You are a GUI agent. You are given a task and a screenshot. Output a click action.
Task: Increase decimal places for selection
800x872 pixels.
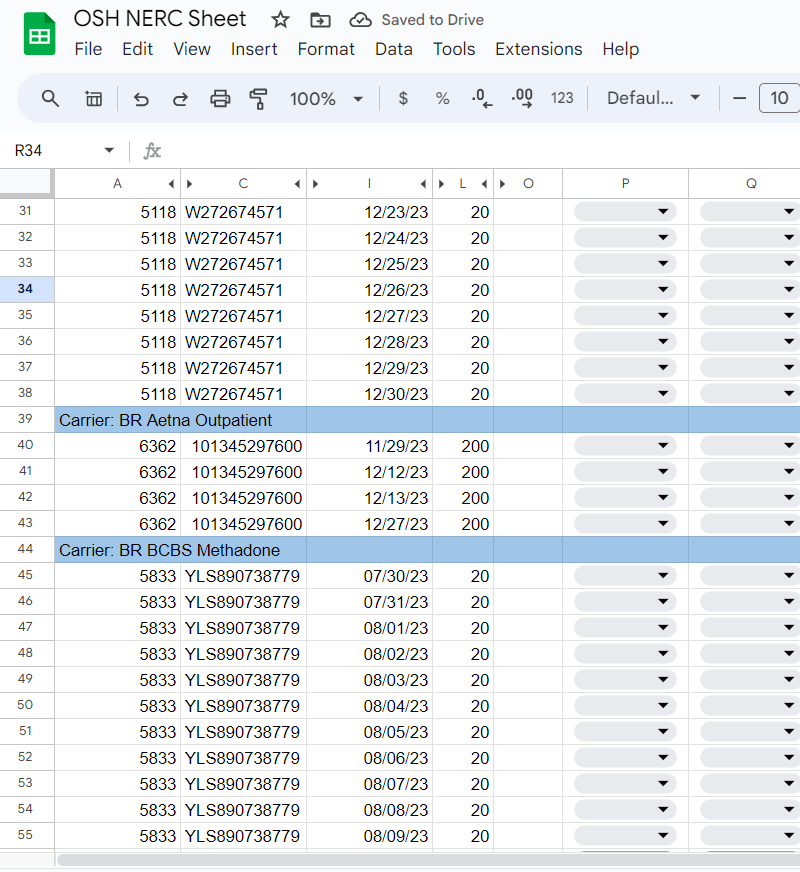[x=521, y=98]
